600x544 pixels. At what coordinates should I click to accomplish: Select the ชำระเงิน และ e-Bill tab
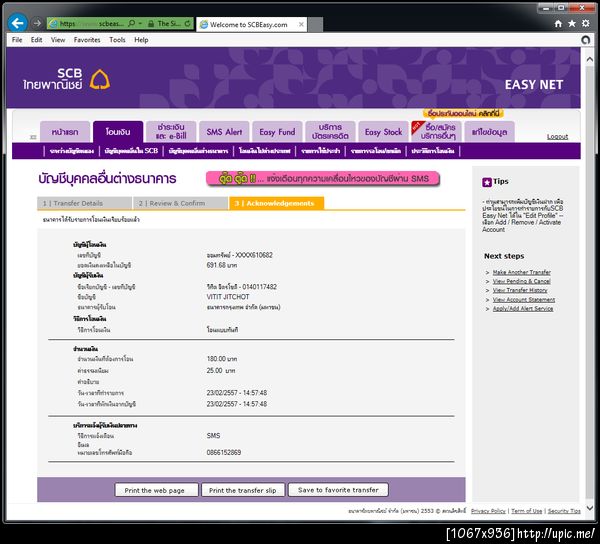(171, 132)
